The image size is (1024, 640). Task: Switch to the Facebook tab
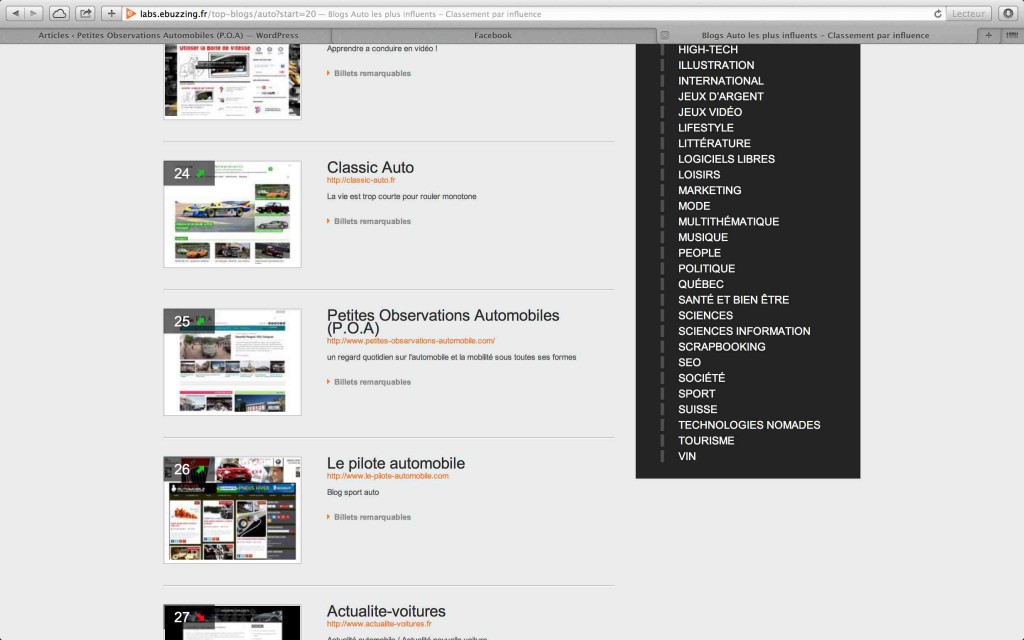pos(492,35)
